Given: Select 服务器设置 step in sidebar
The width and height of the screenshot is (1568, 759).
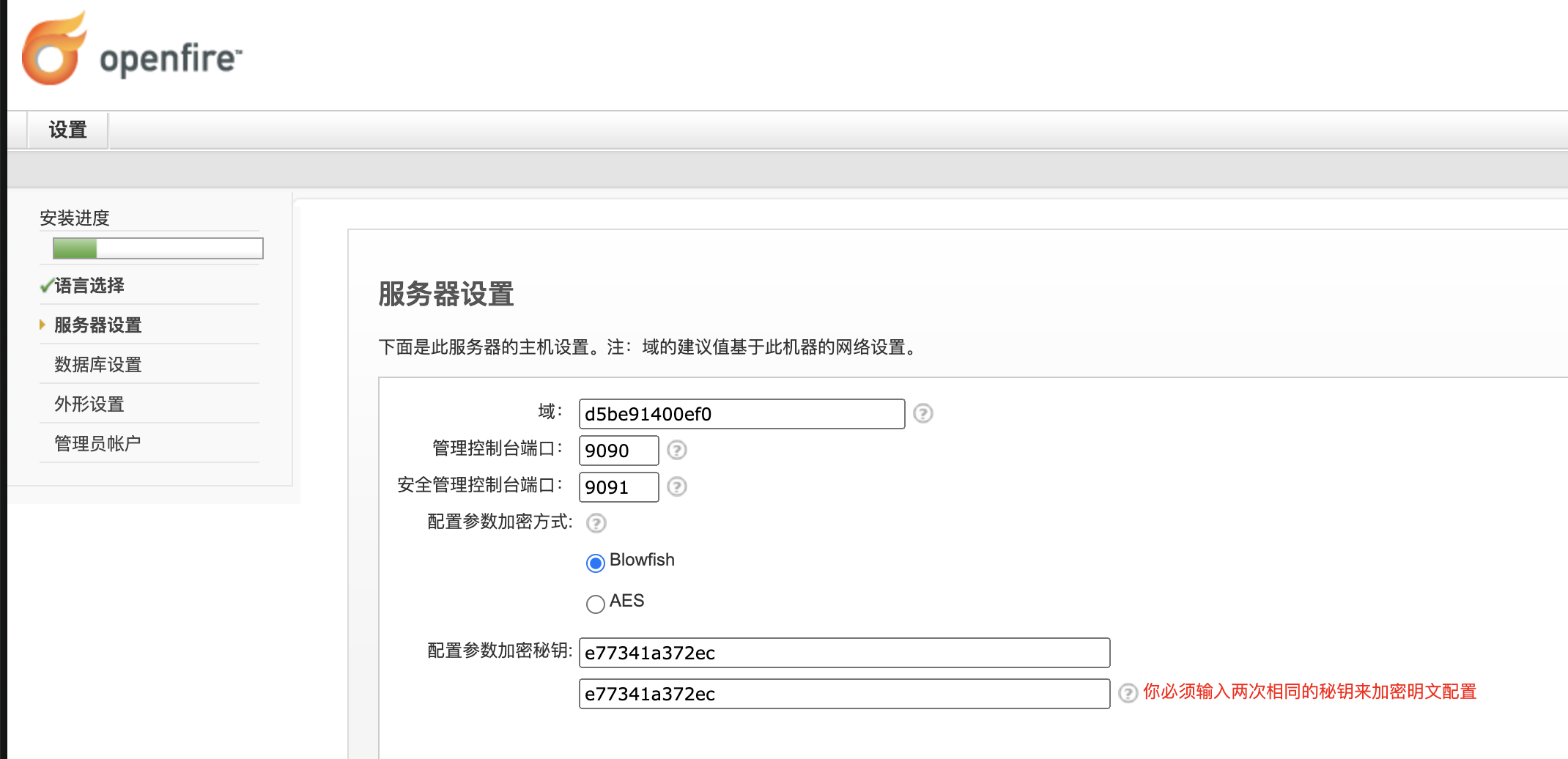Looking at the screenshot, I should click(x=98, y=325).
